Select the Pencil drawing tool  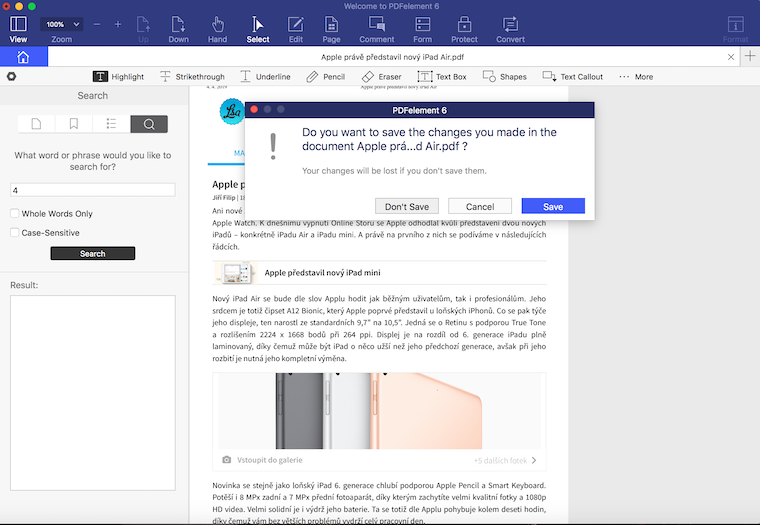325,76
